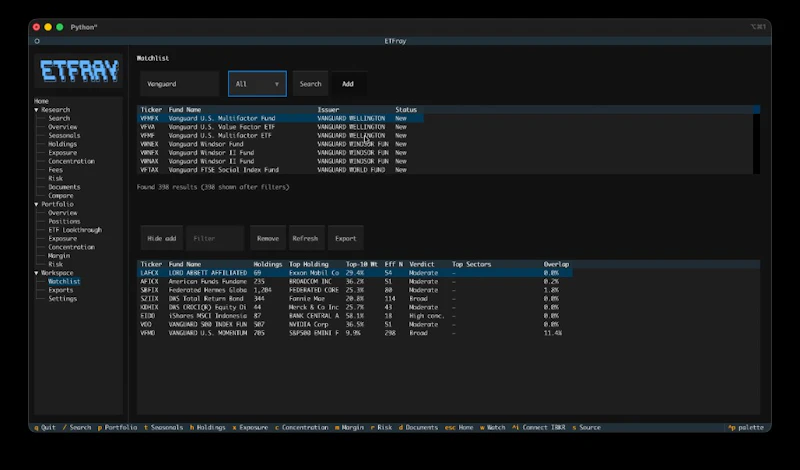Open Search under Research in the sidebar
800x470 pixels.
coord(59,118)
